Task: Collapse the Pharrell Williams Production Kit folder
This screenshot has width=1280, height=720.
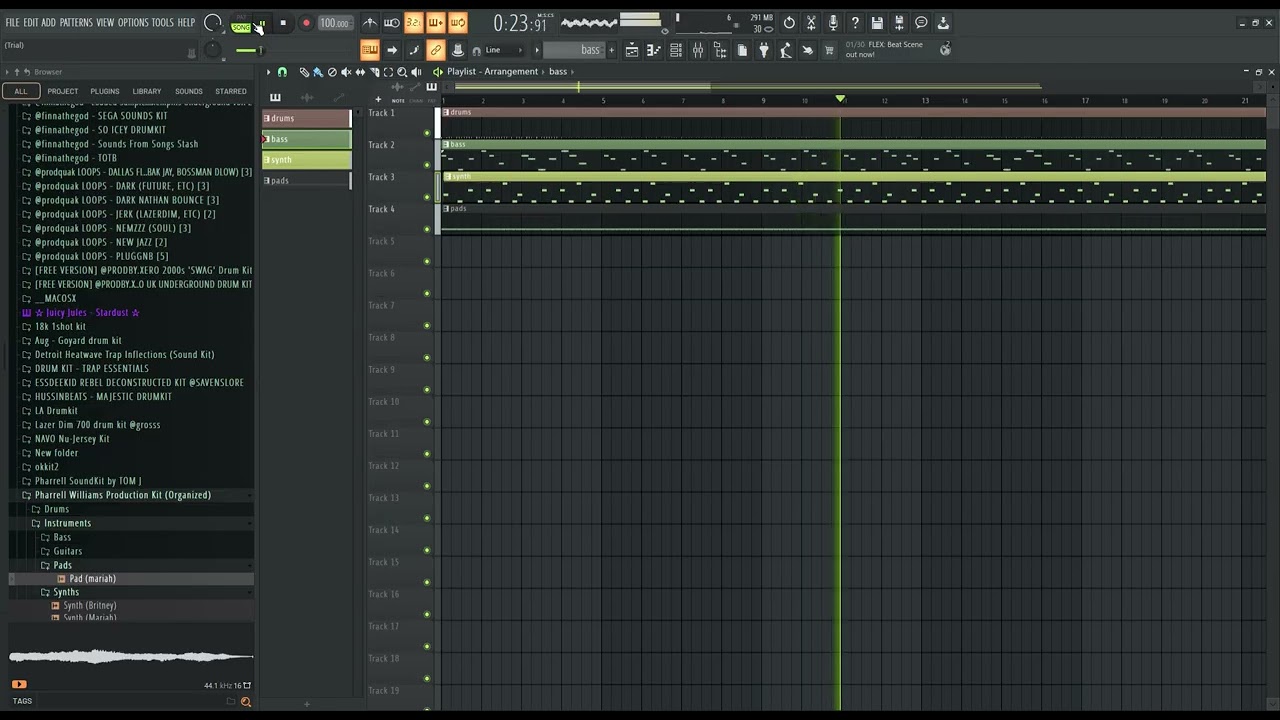Action: 130,495
